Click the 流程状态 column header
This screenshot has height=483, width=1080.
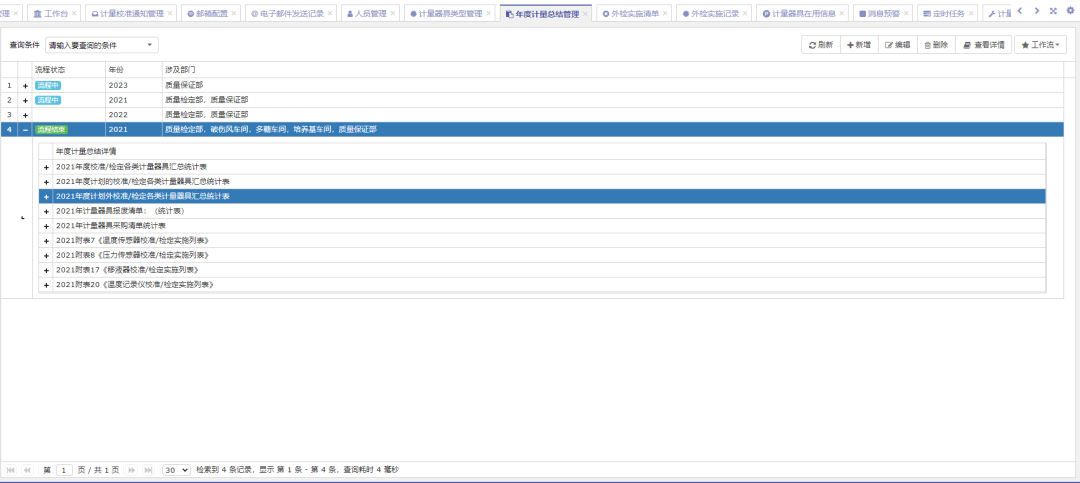click(69, 70)
